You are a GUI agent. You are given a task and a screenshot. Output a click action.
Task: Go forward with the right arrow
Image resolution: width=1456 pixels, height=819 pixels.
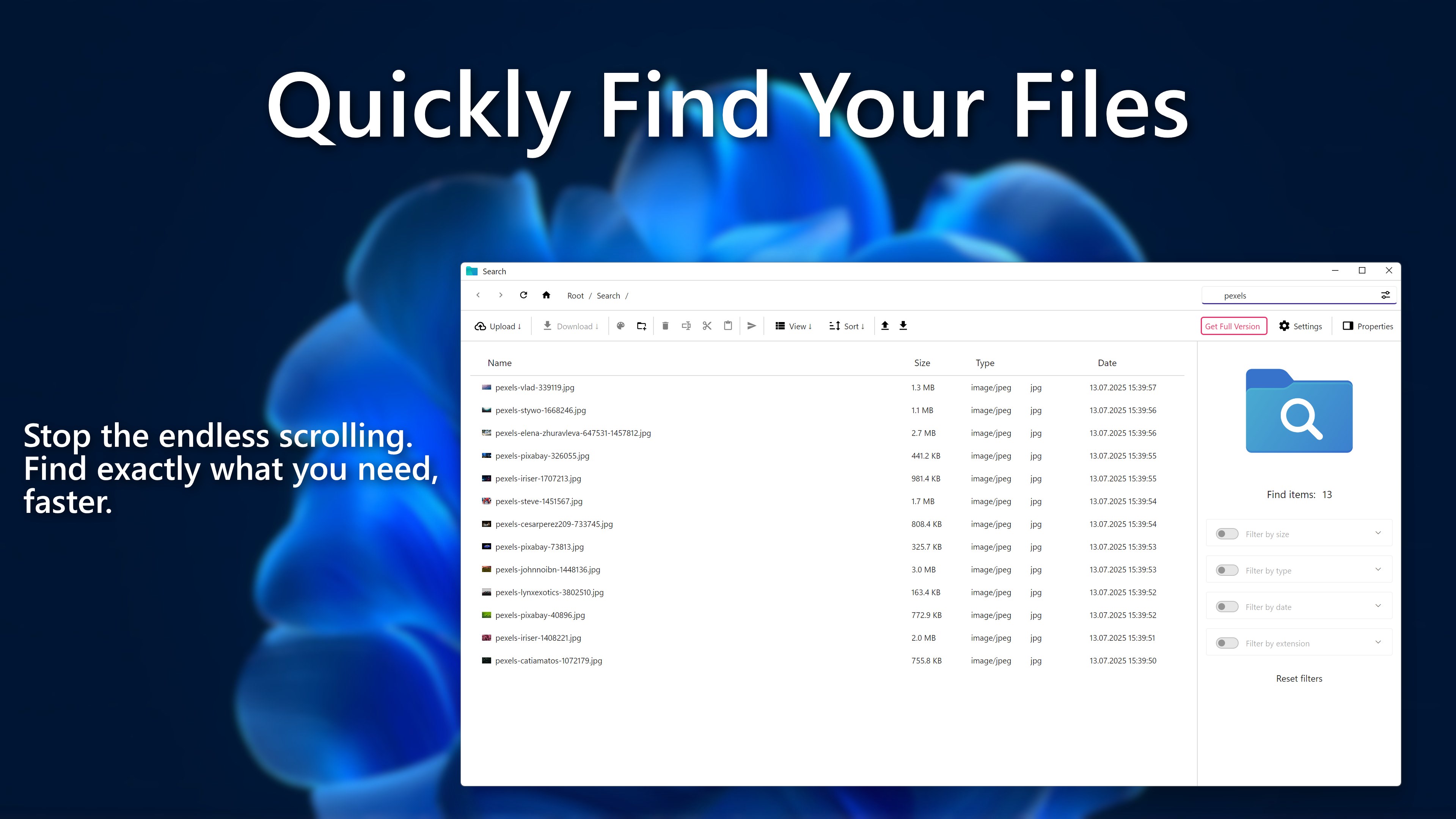tap(500, 295)
